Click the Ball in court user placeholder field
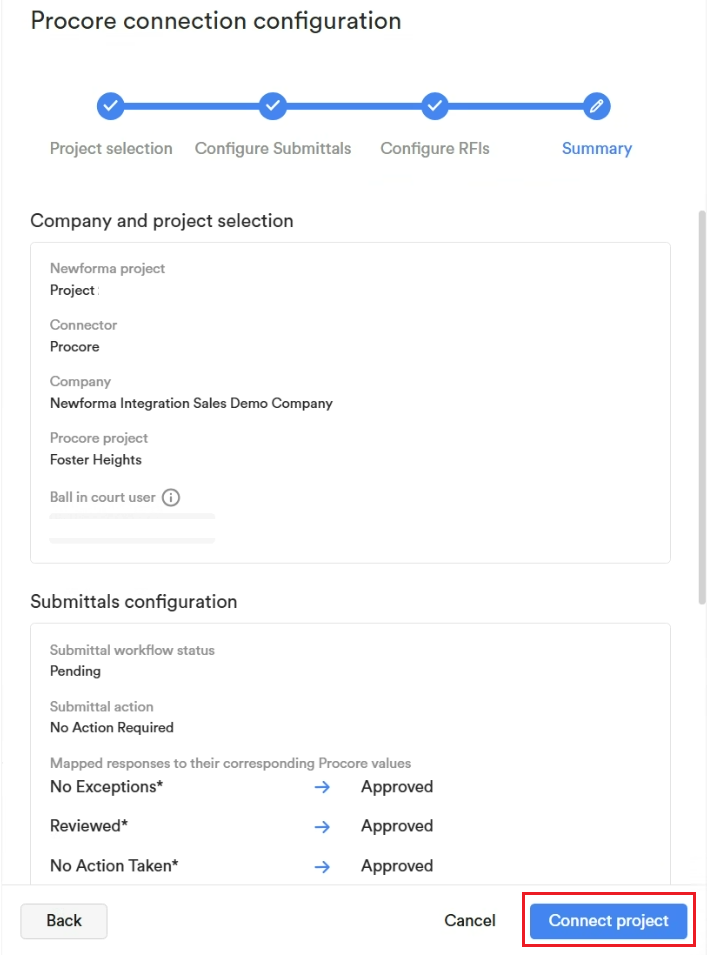707x955 pixels. point(132,528)
